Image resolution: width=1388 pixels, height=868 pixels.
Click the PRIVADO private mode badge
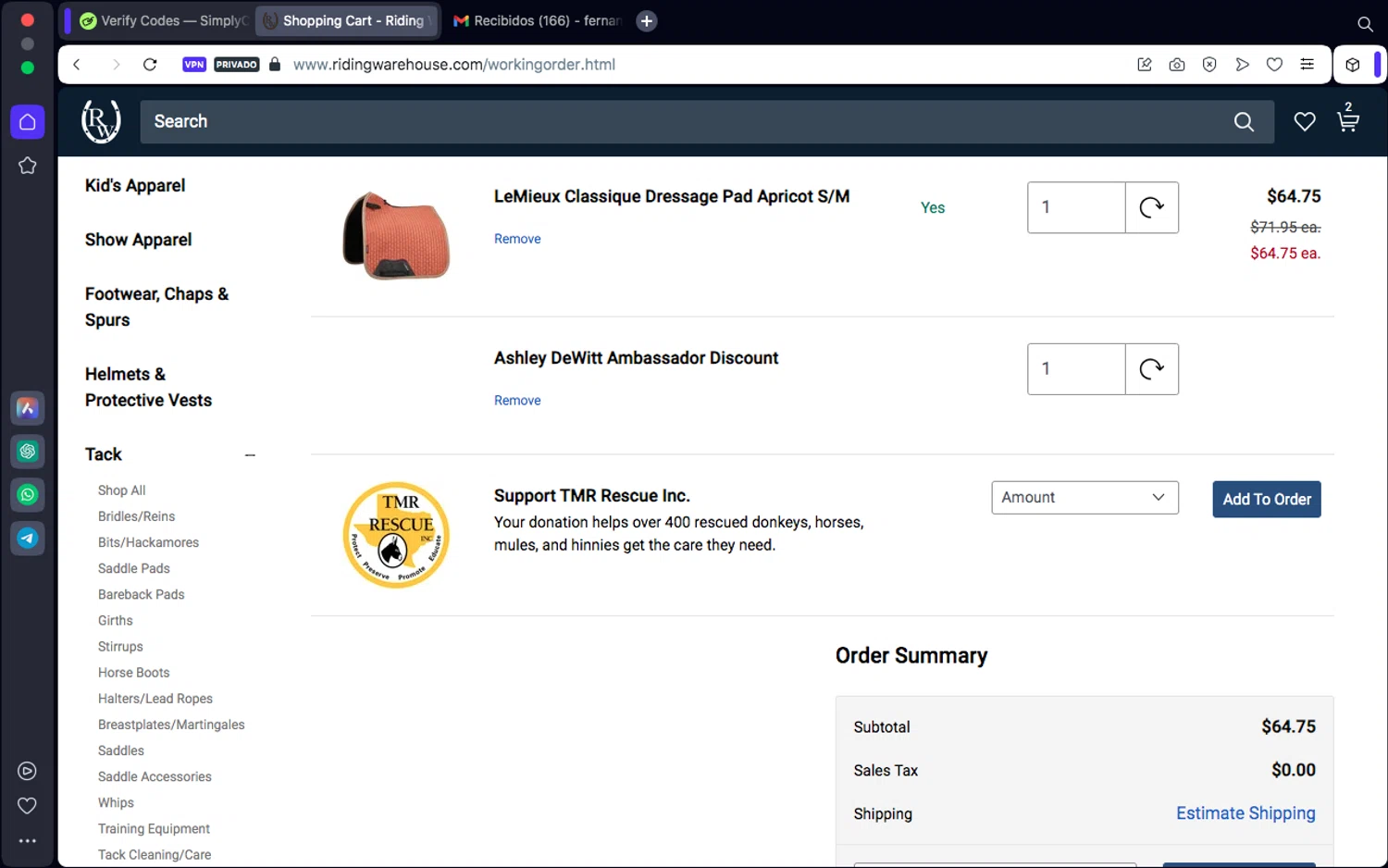coord(237,65)
